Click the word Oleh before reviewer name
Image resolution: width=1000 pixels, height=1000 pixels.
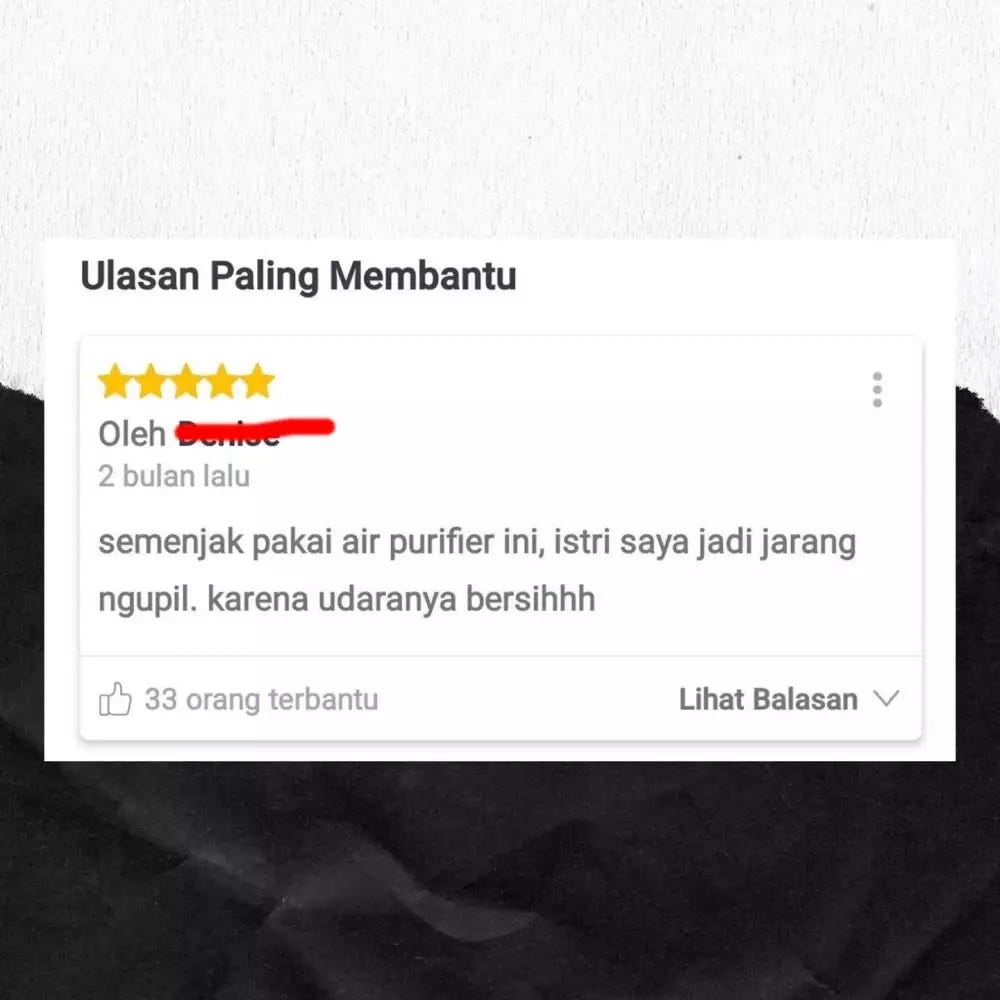pos(132,434)
